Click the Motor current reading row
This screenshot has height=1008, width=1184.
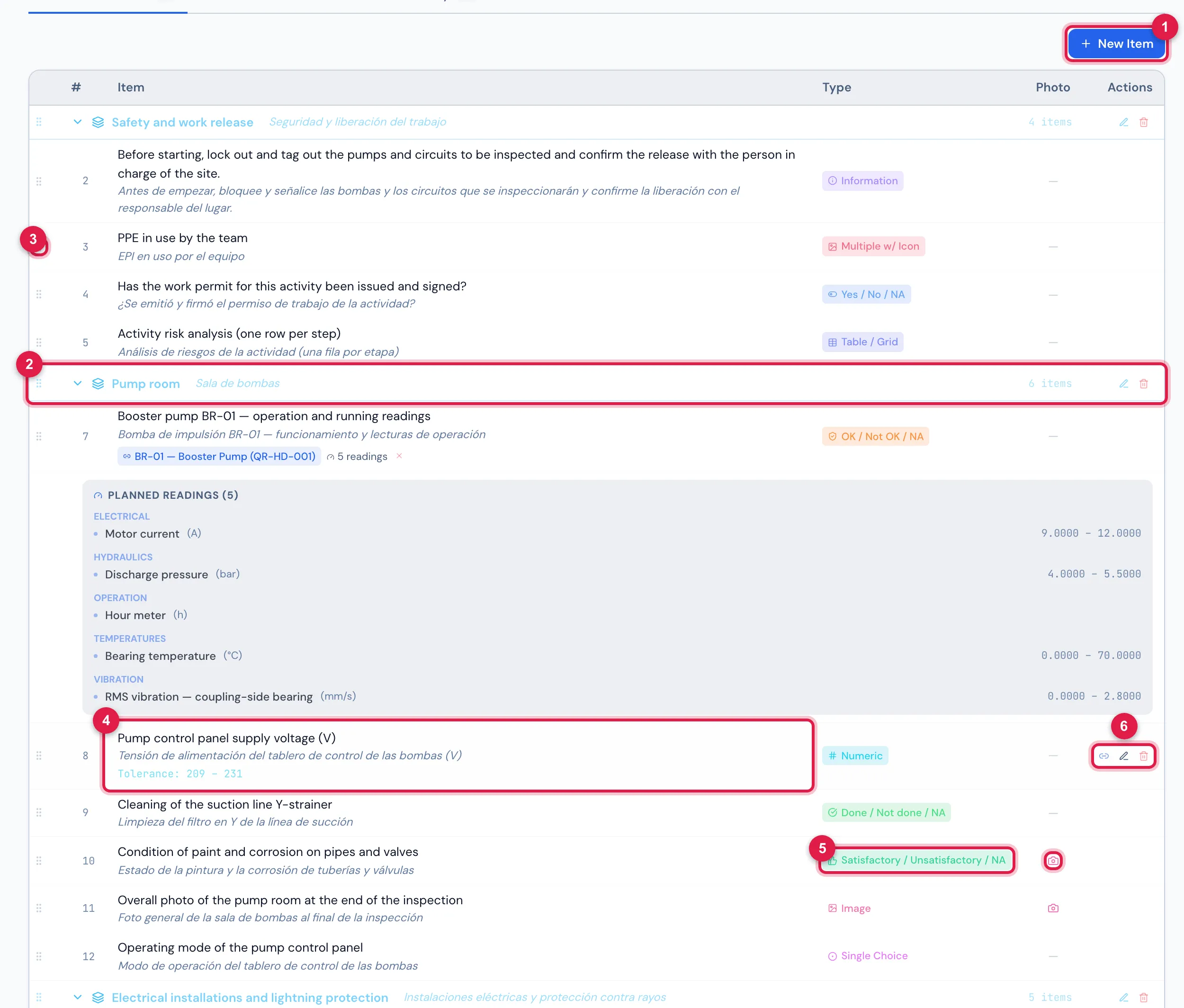(x=617, y=534)
